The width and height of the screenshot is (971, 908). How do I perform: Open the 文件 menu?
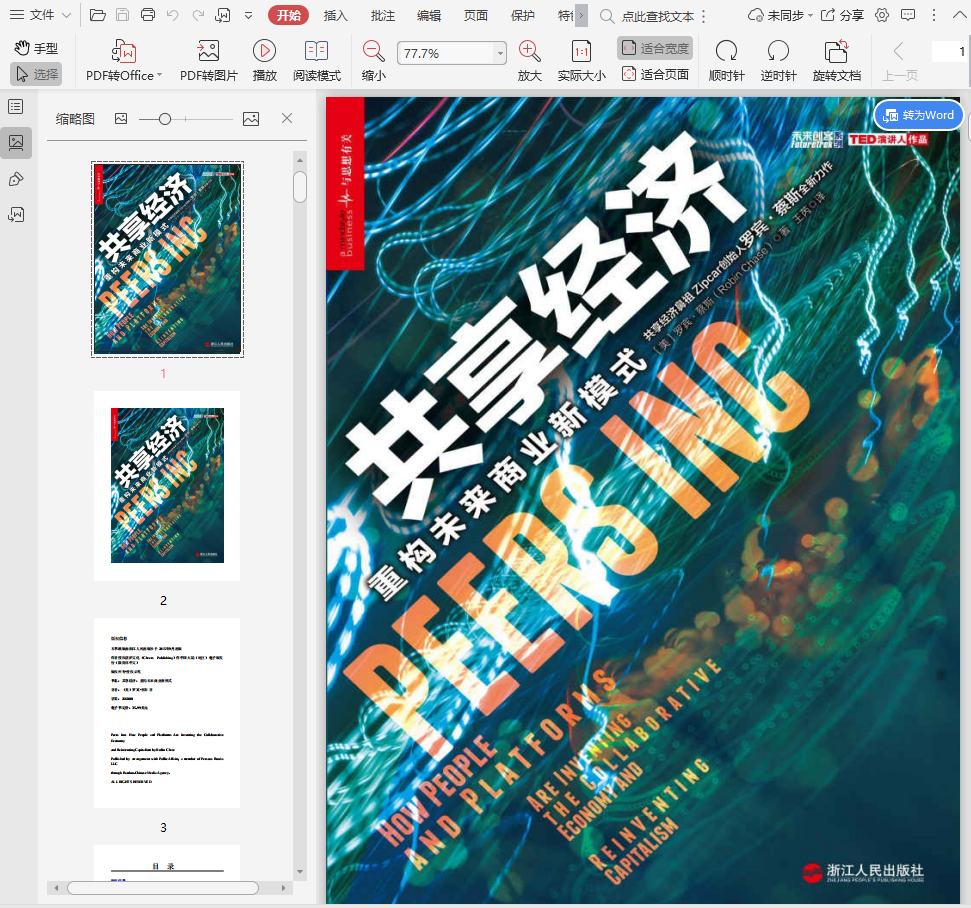[x=41, y=15]
